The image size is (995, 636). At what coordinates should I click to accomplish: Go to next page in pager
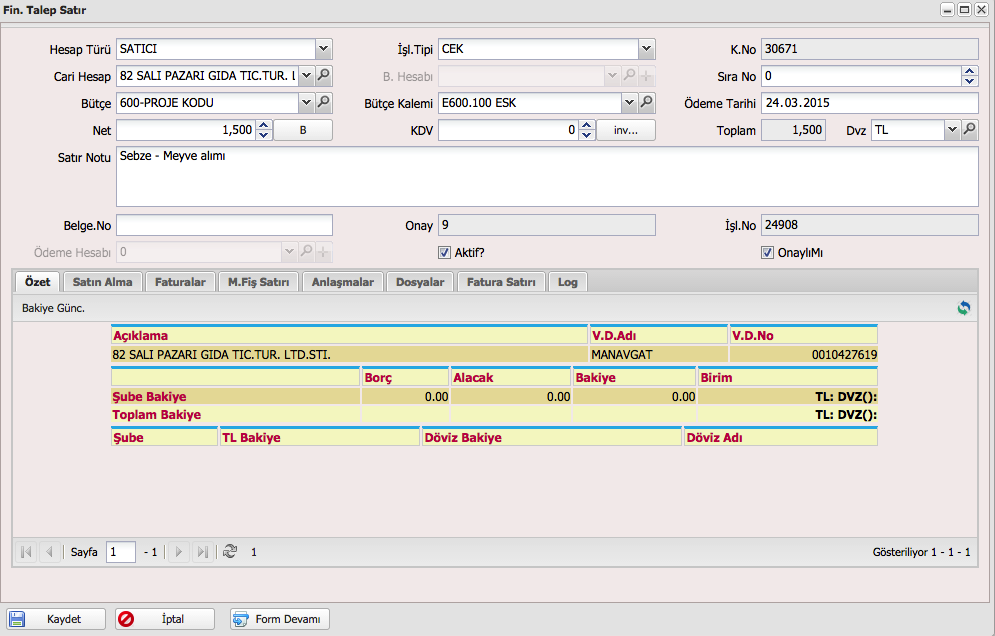click(x=178, y=552)
